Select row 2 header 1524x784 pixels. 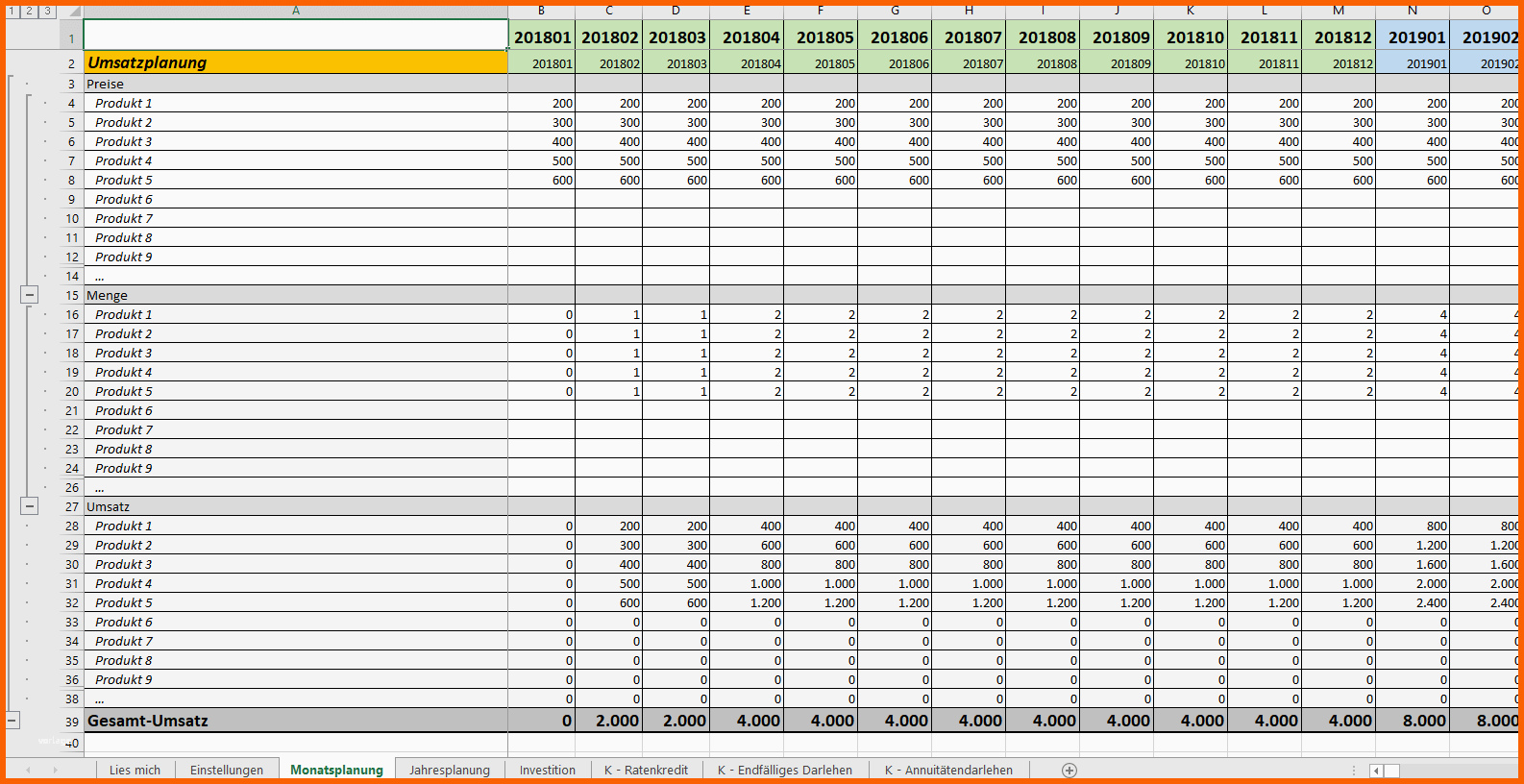point(71,62)
